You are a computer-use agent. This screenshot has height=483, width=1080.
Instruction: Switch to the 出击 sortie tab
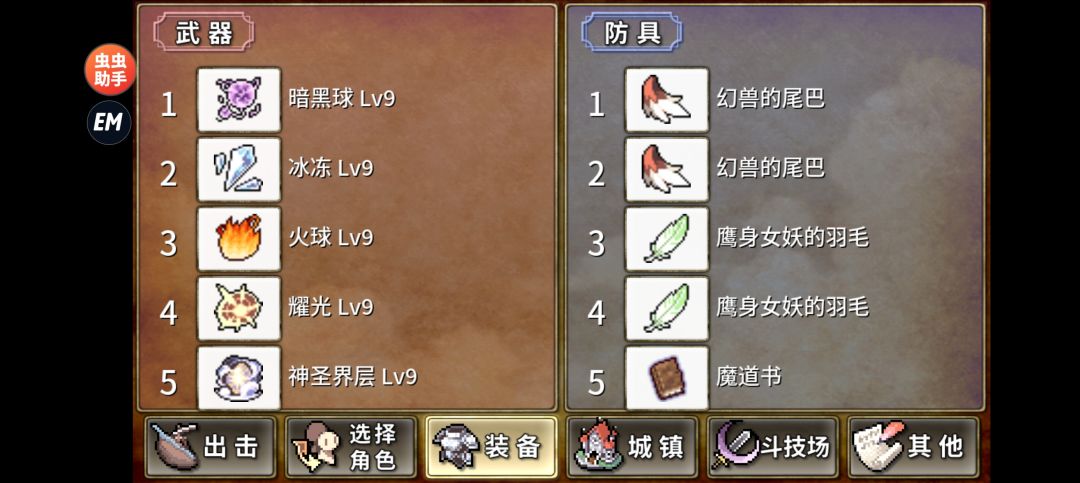pyautogui.click(x=210, y=447)
